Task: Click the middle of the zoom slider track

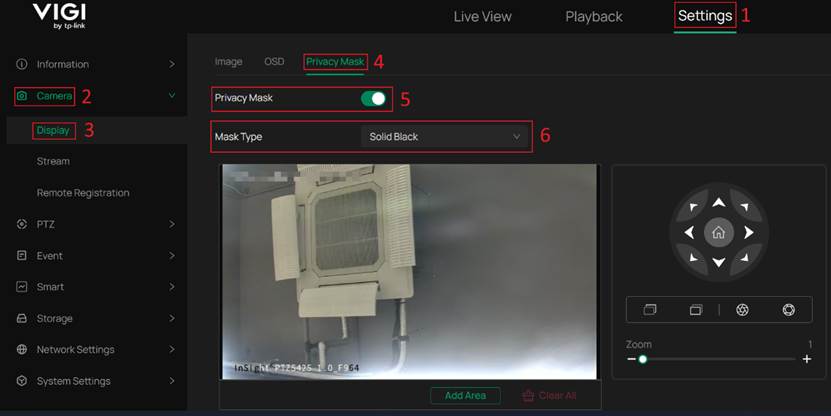Action: coord(719,359)
